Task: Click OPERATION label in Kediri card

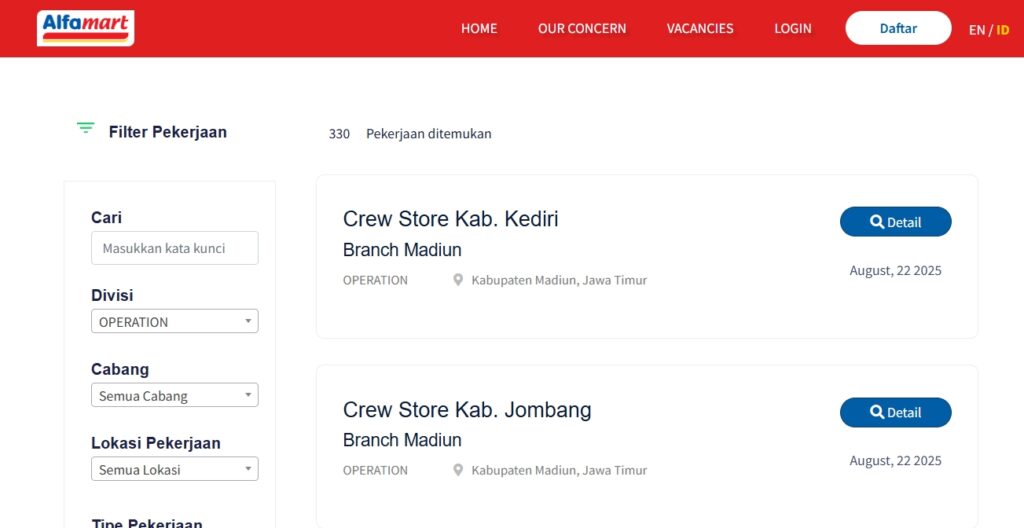Action: [376, 280]
